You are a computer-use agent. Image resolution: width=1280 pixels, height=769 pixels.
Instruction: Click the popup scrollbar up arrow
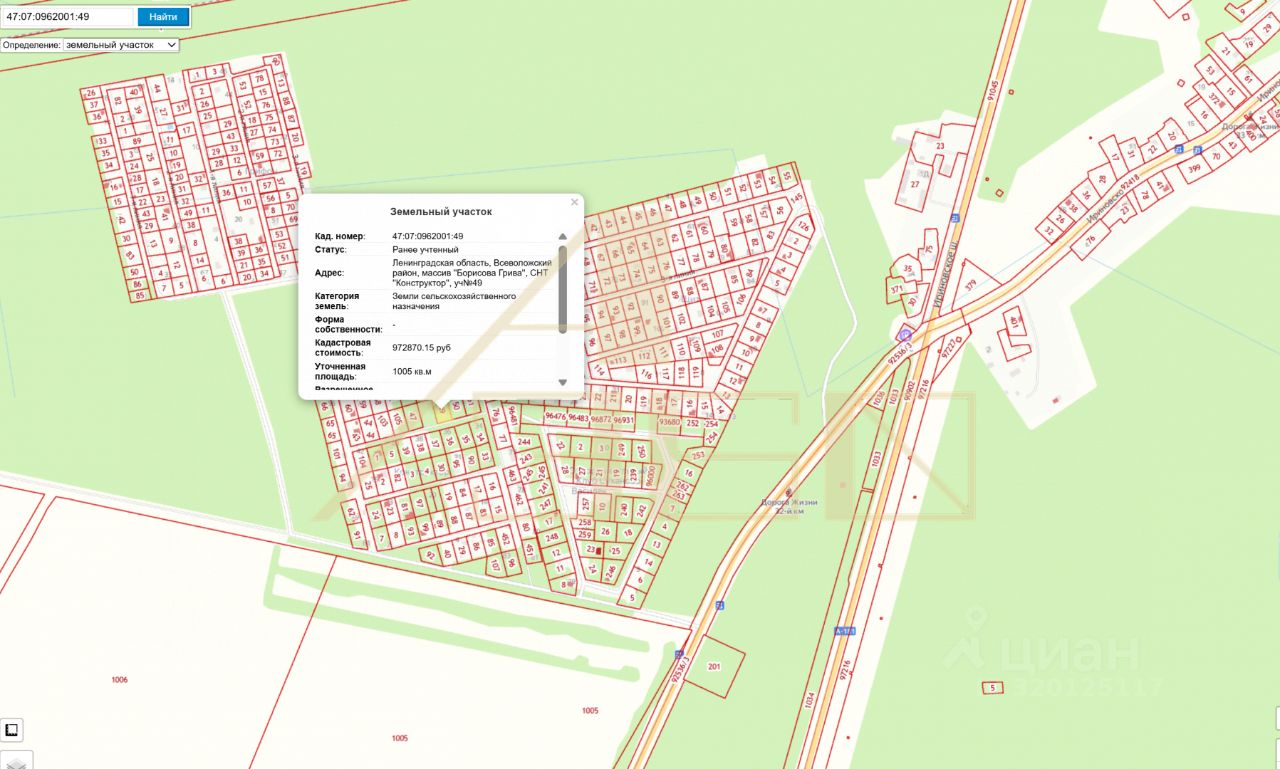562,237
